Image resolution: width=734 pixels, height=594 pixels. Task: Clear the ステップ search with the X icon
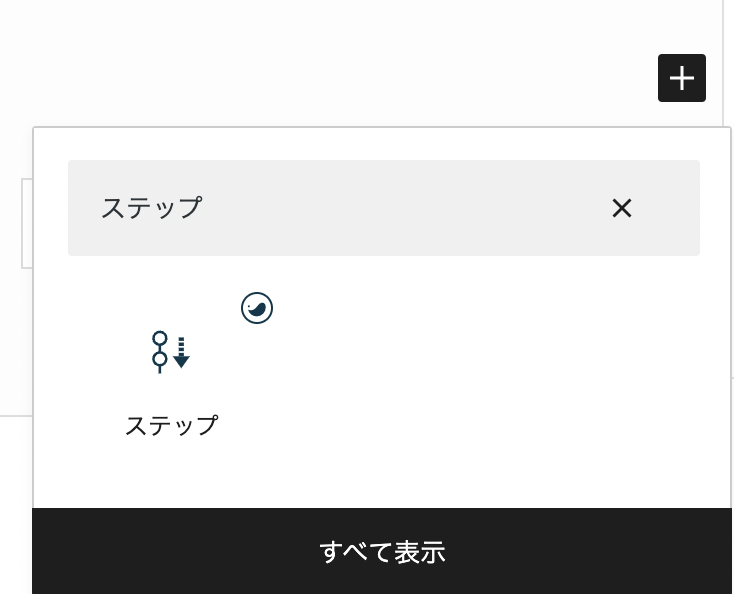point(622,208)
